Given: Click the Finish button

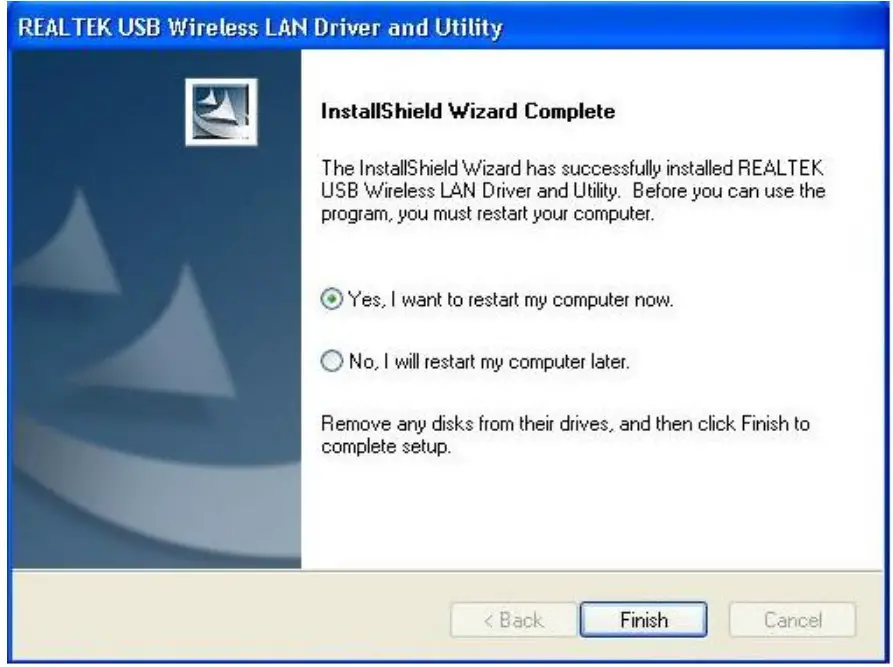Looking at the screenshot, I should (x=644, y=620).
